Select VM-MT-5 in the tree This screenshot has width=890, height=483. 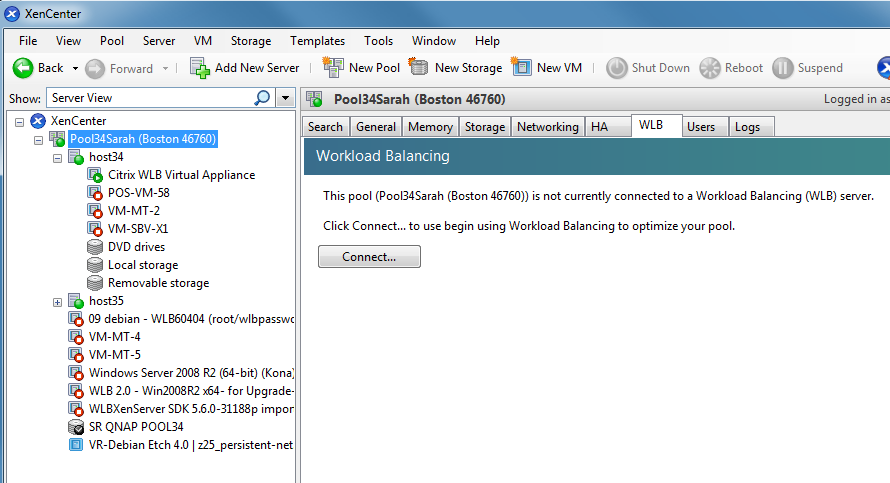115,355
